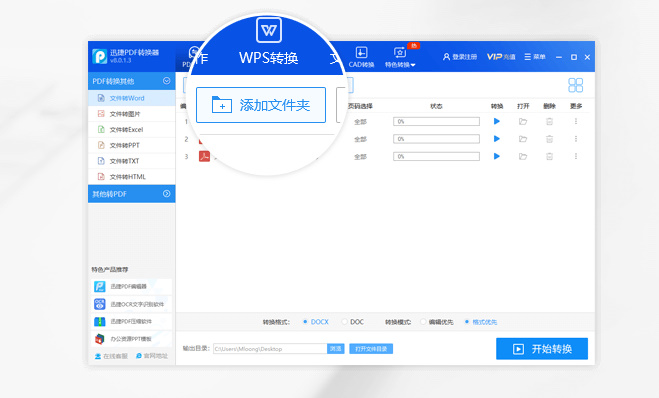Choose 编辑优先 conversion mode
The image size is (659, 398).
point(436,322)
